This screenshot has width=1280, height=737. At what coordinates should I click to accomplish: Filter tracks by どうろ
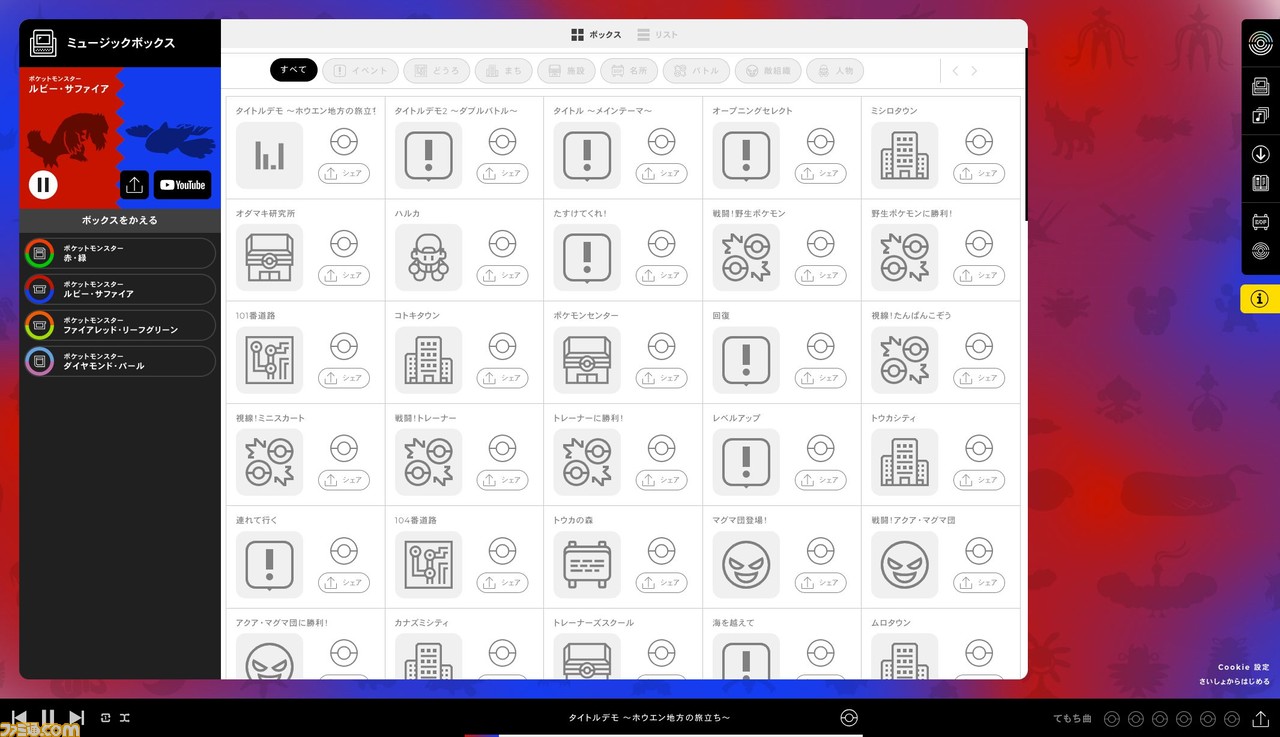coord(437,71)
